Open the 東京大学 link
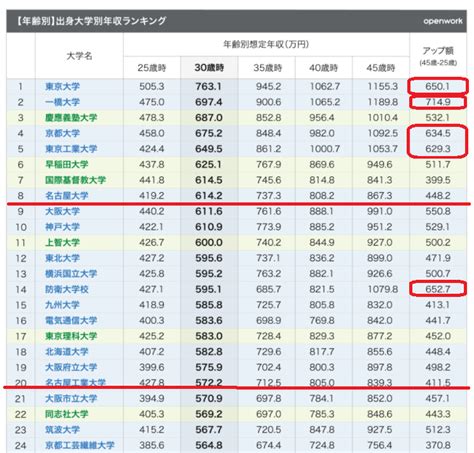Screen dimensions: 474x453 pyautogui.click(x=62, y=87)
